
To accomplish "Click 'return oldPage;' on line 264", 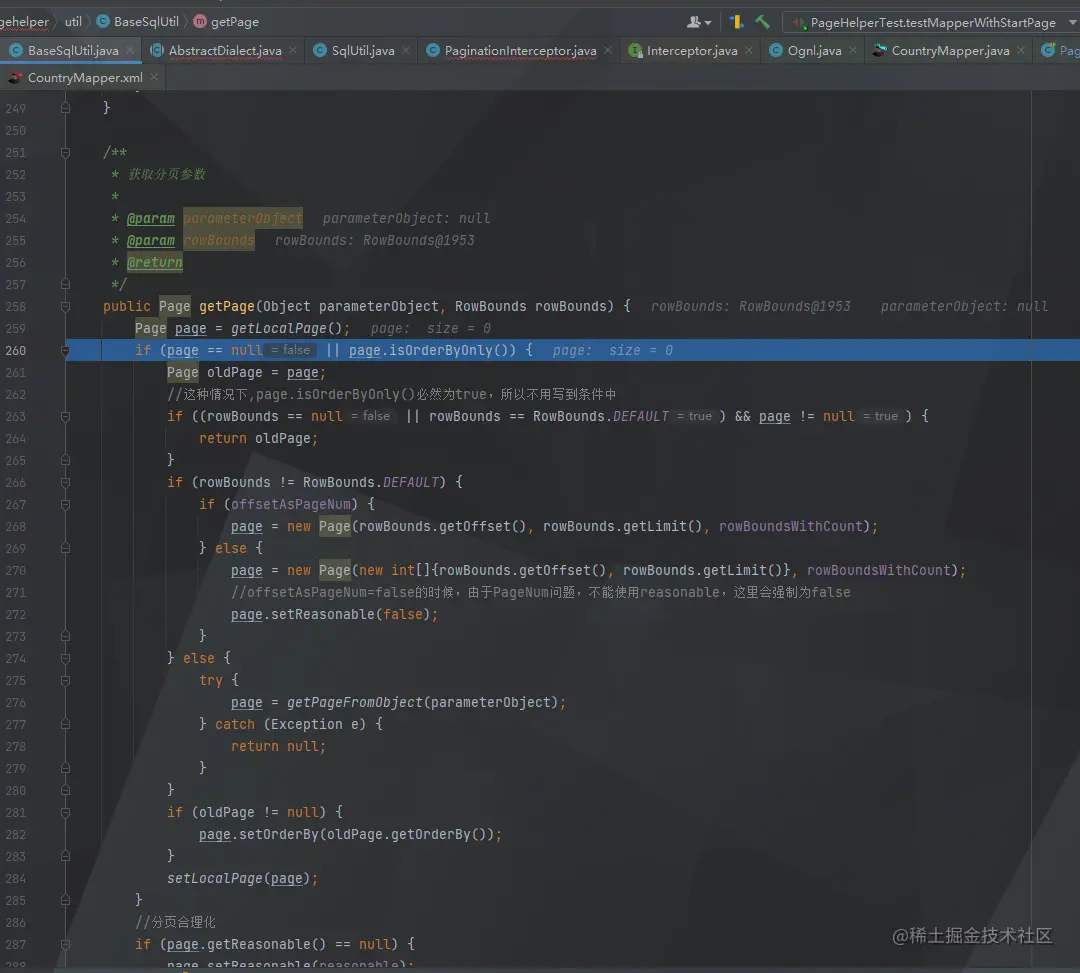I will point(258,438).
